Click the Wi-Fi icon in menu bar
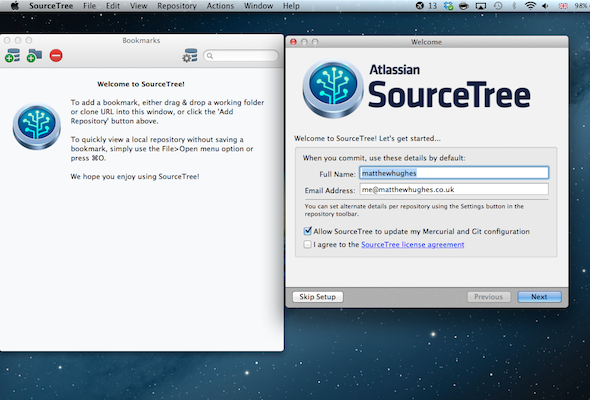 pos(530,6)
